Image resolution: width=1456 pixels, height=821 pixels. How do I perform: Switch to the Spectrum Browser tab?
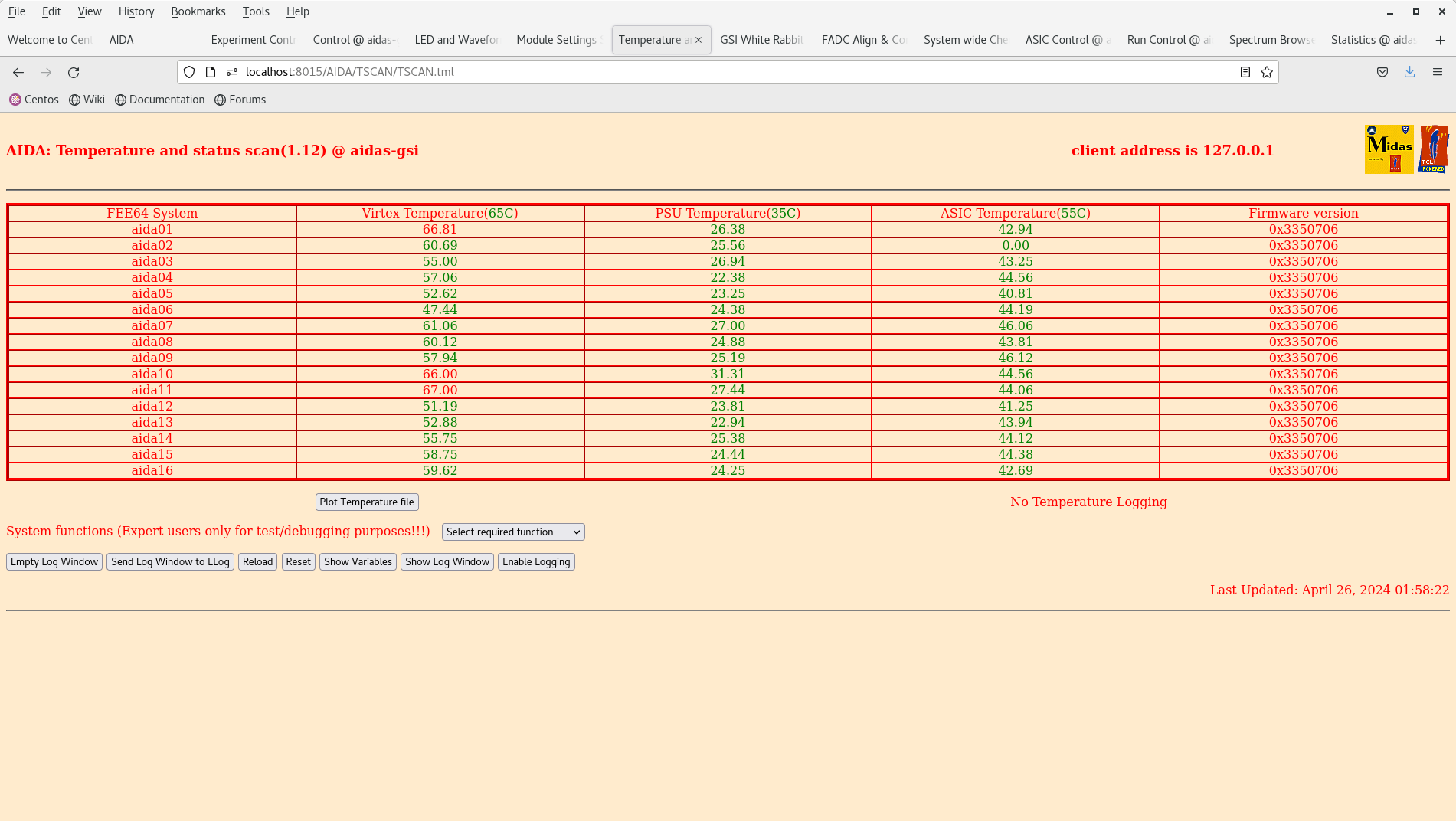[1273, 40]
